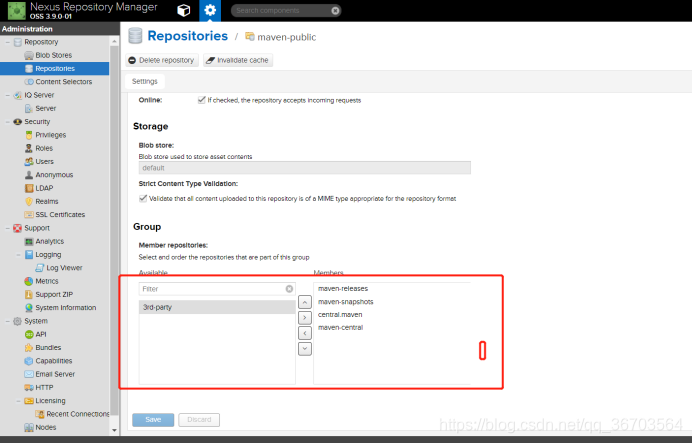The image size is (692, 443).
Task: Focus the Search components field
Action: pyautogui.click(x=282, y=11)
